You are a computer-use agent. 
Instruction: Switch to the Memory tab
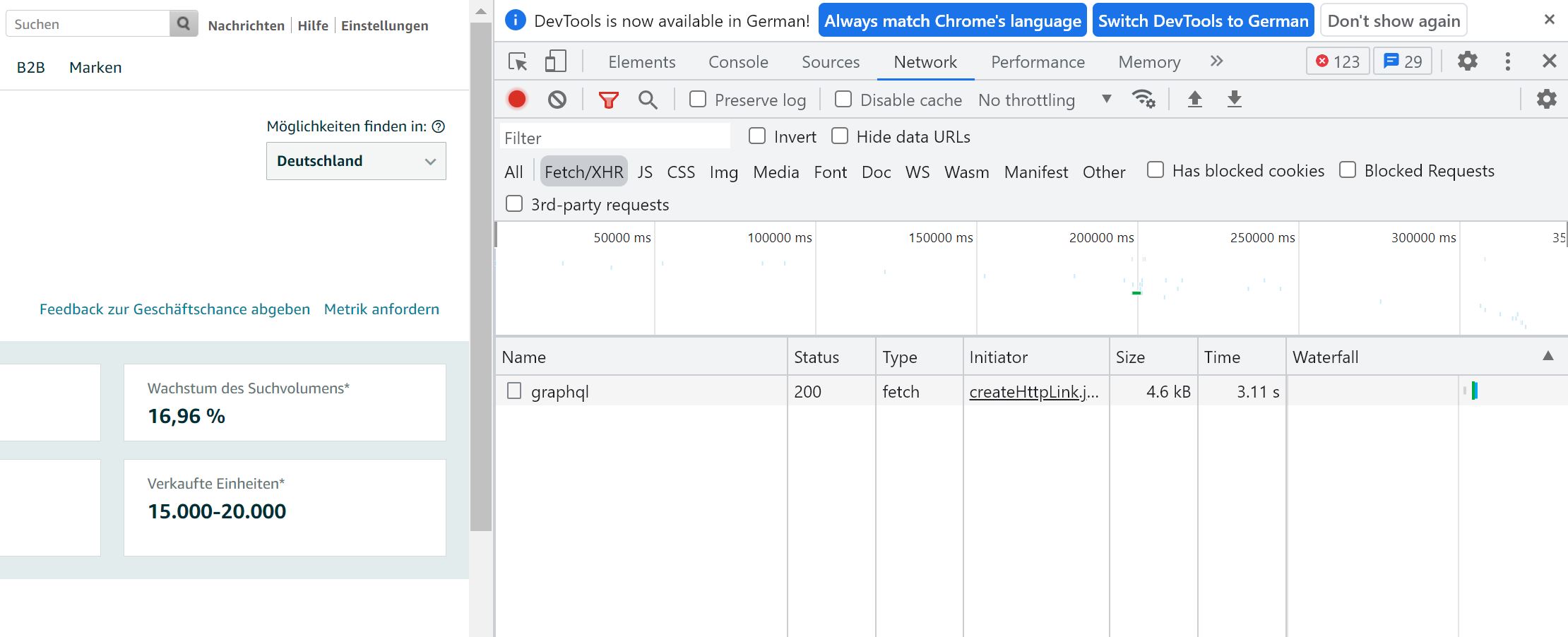(x=1149, y=62)
